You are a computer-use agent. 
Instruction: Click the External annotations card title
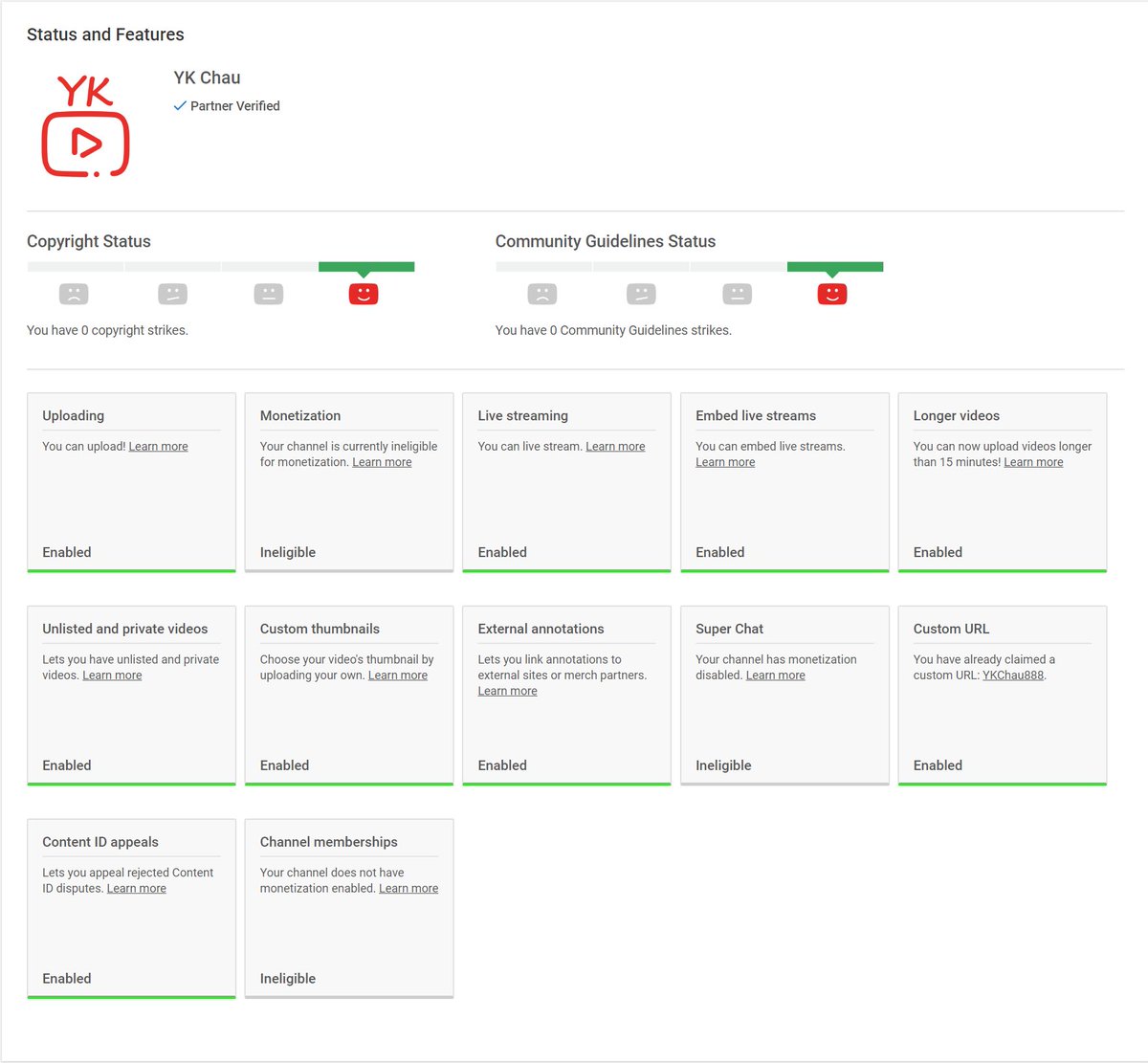coord(541,630)
